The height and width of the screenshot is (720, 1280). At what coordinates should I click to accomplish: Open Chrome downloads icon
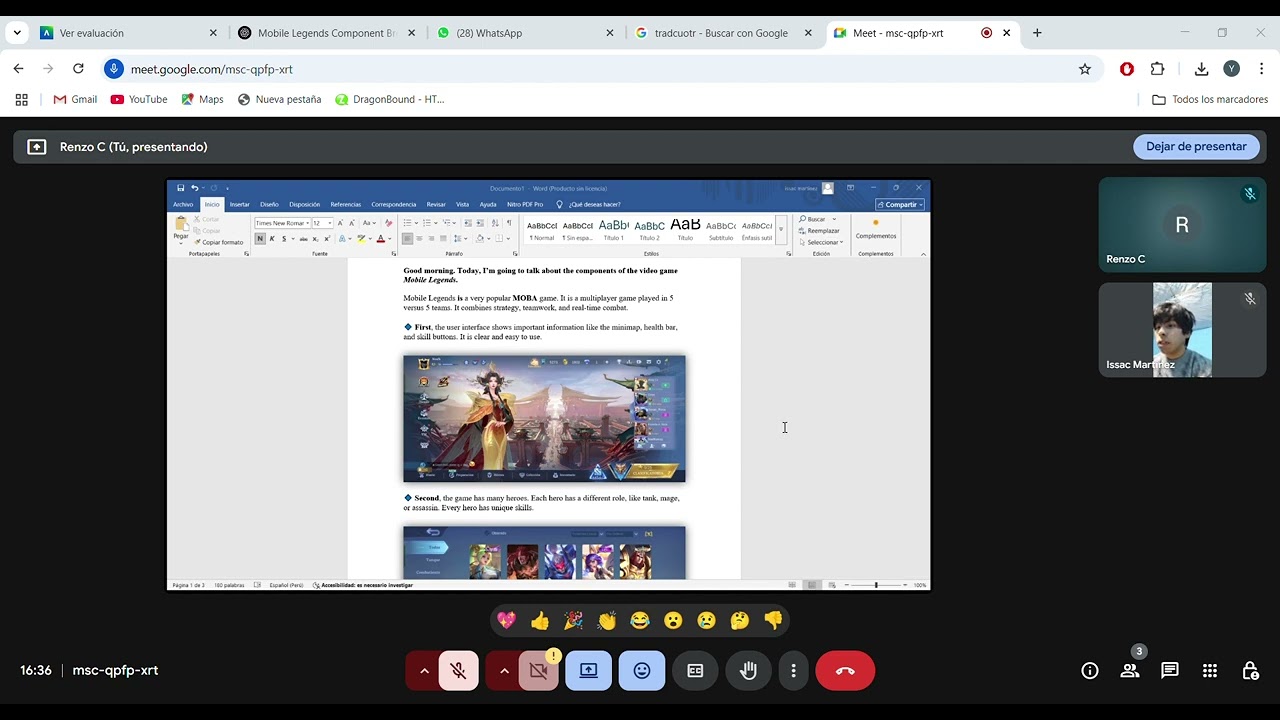click(x=1201, y=69)
